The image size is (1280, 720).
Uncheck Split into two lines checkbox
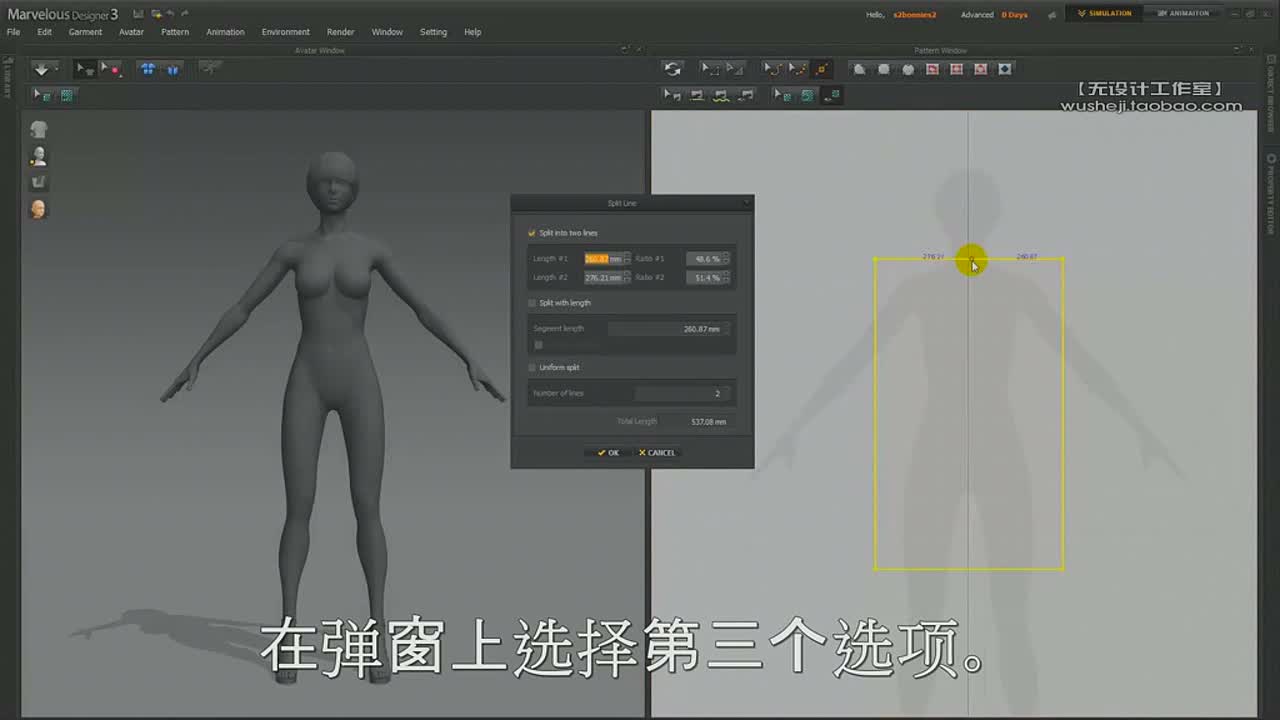pyautogui.click(x=532, y=233)
